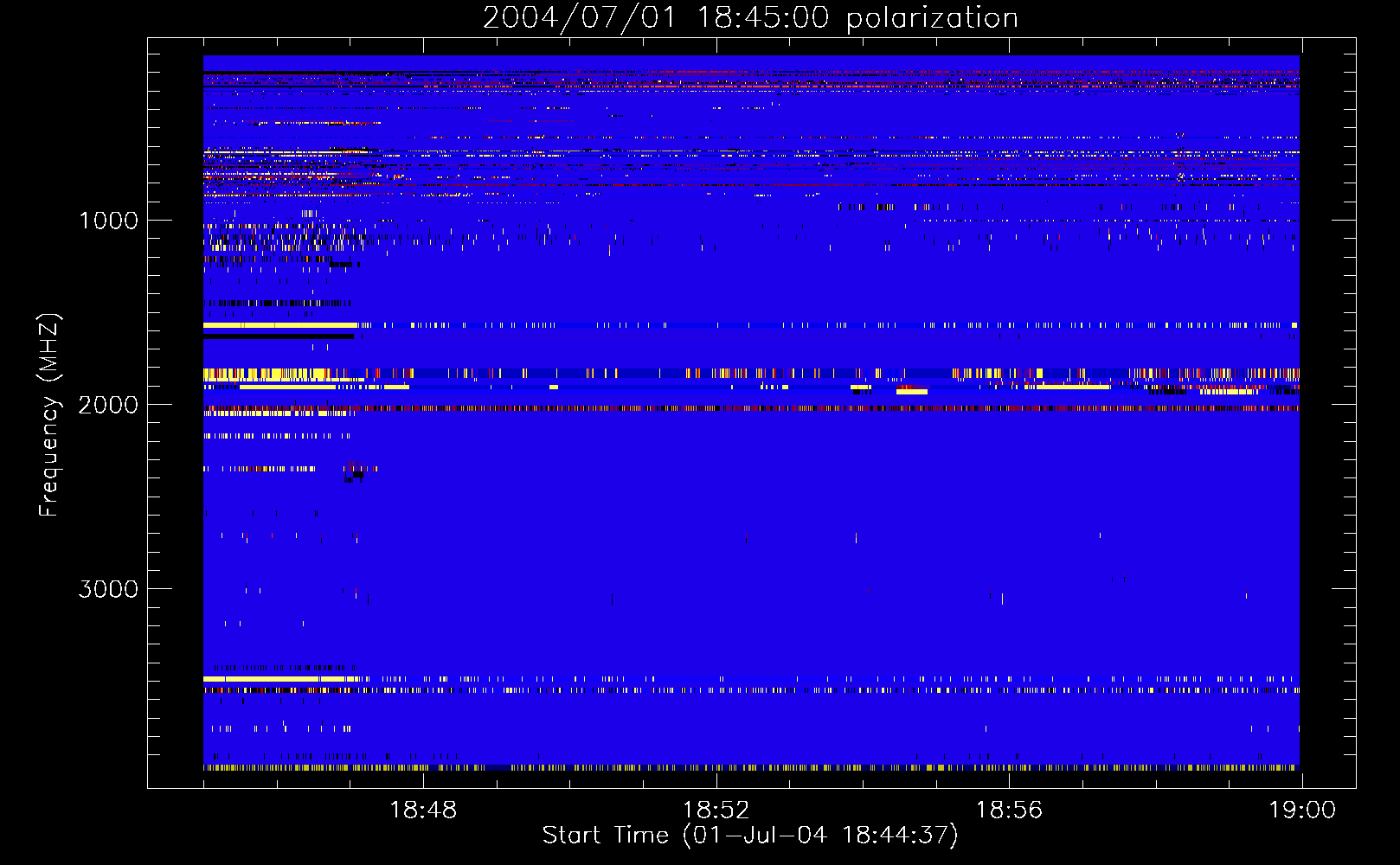Click the '19:00' time tick label
Viewport: 1400px width, 865px height.
click(x=1302, y=810)
